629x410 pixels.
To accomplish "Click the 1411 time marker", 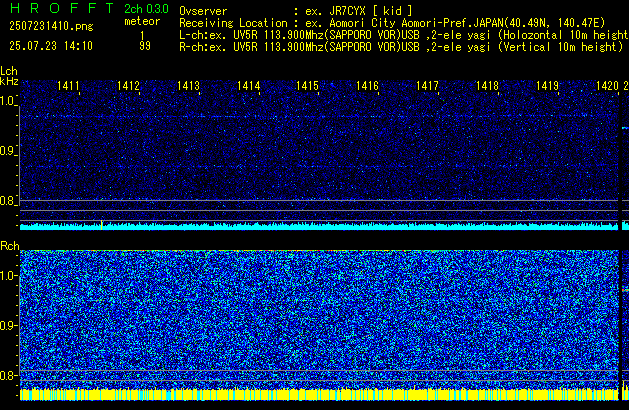I will (x=68, y=86).
